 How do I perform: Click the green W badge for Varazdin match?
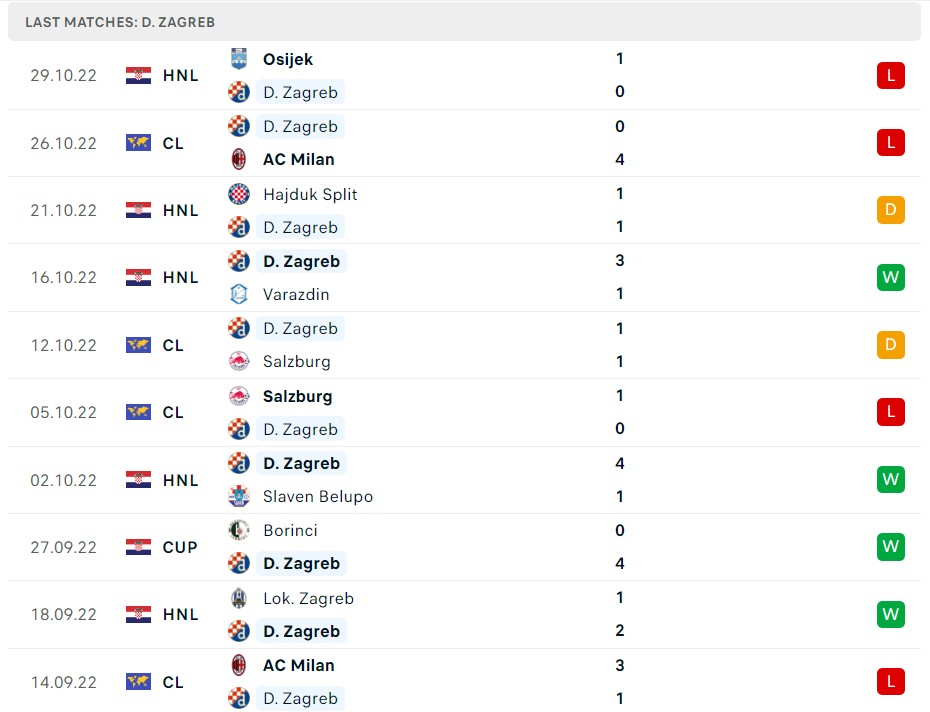point(890,277)
